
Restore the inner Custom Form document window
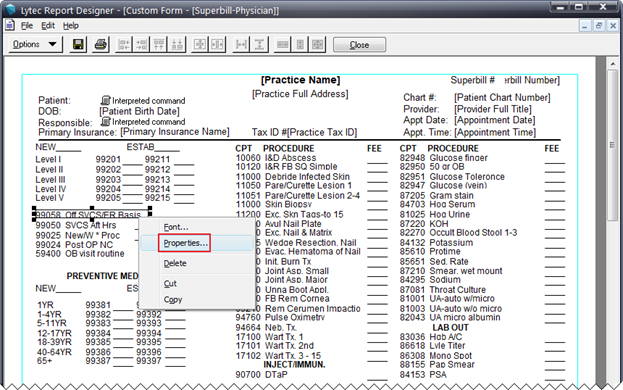(599, 26)
